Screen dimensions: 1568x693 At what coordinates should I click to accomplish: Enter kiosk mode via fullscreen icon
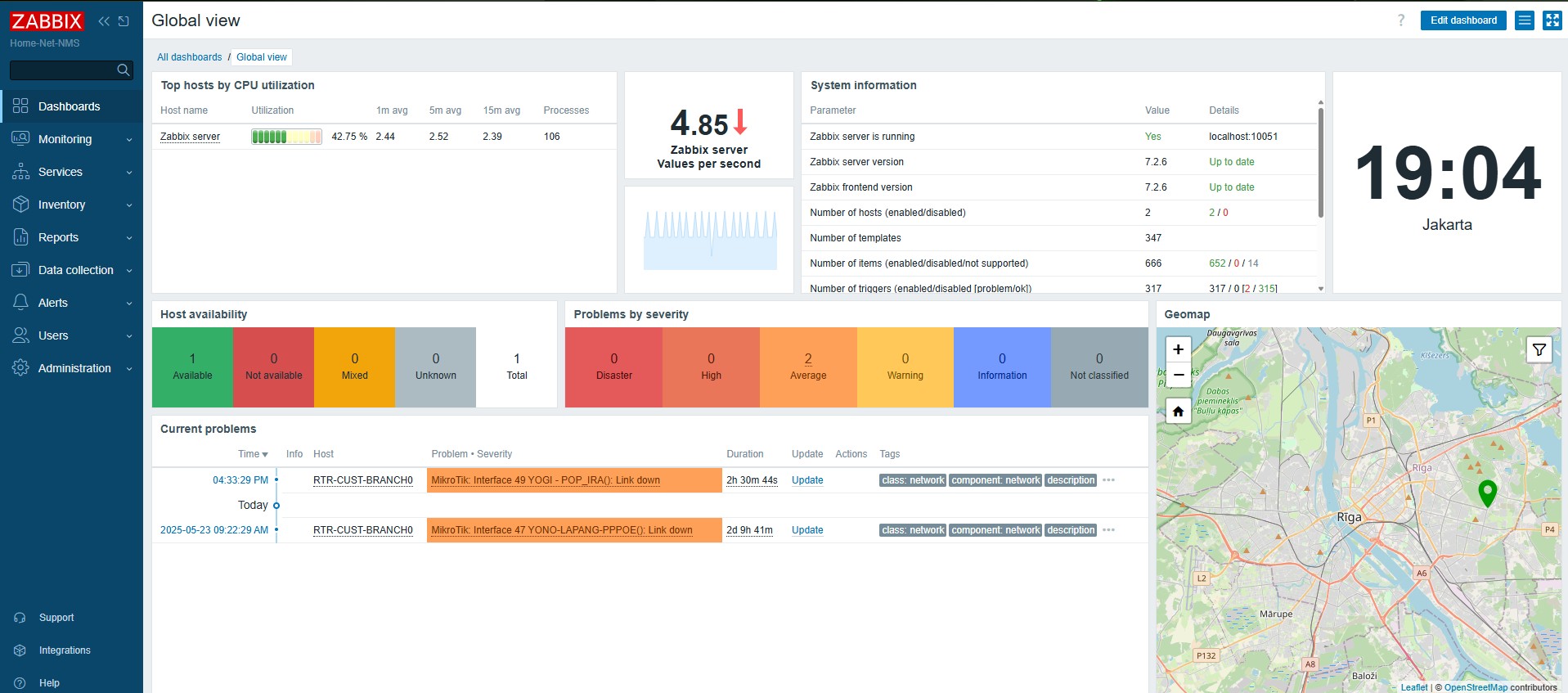[1552, 20]
